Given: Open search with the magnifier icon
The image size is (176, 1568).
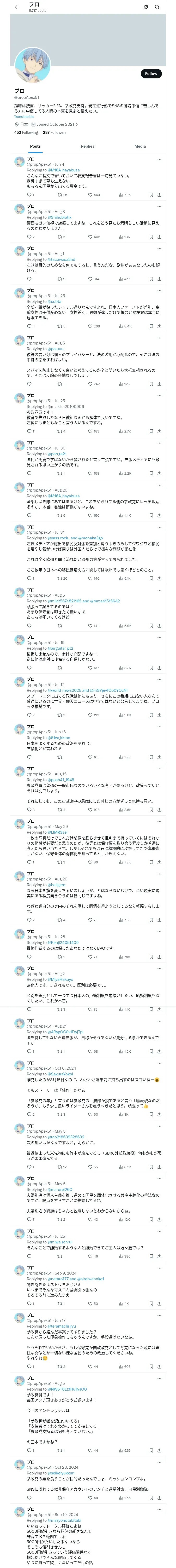Looking at the screenshot, I should tap(157, 7).
